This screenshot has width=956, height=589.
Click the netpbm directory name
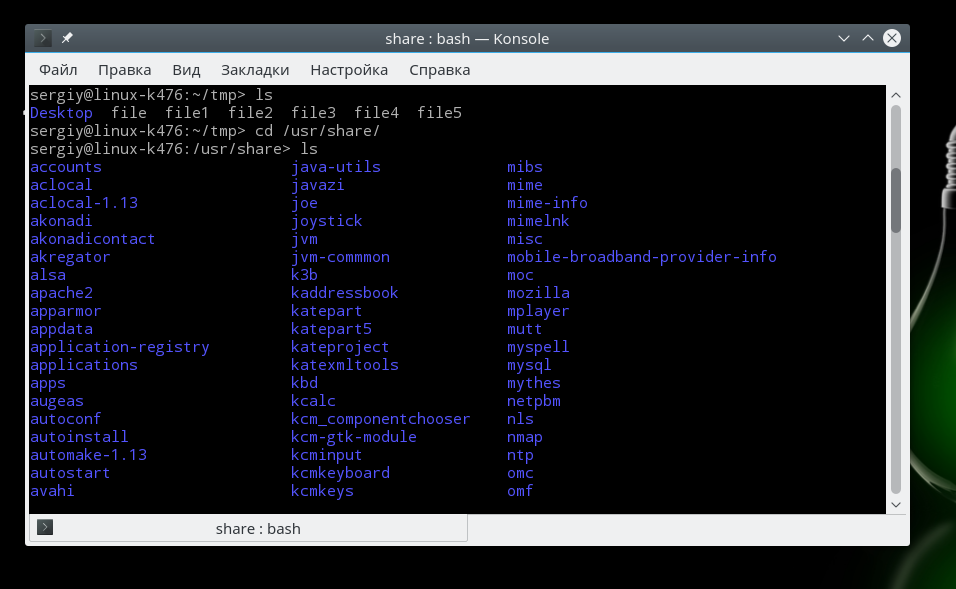pyautogui.click(x=534, y=402)
